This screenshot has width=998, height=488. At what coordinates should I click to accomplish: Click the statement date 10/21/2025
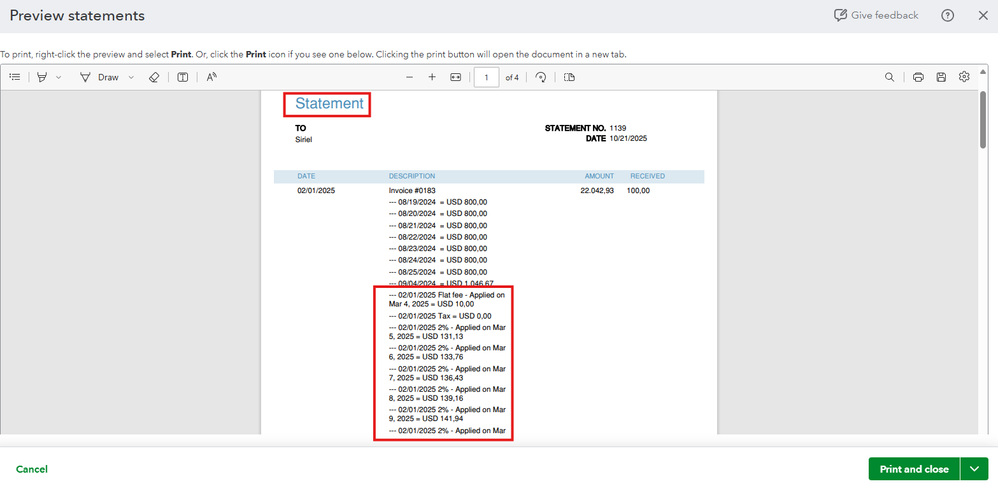[x=628, y=138]
